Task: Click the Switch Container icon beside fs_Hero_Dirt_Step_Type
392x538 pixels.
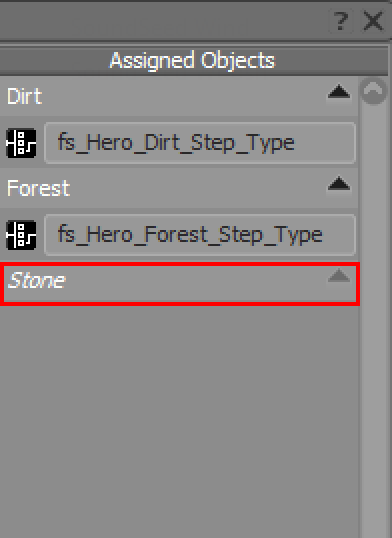Action: [x=21, y=143]
